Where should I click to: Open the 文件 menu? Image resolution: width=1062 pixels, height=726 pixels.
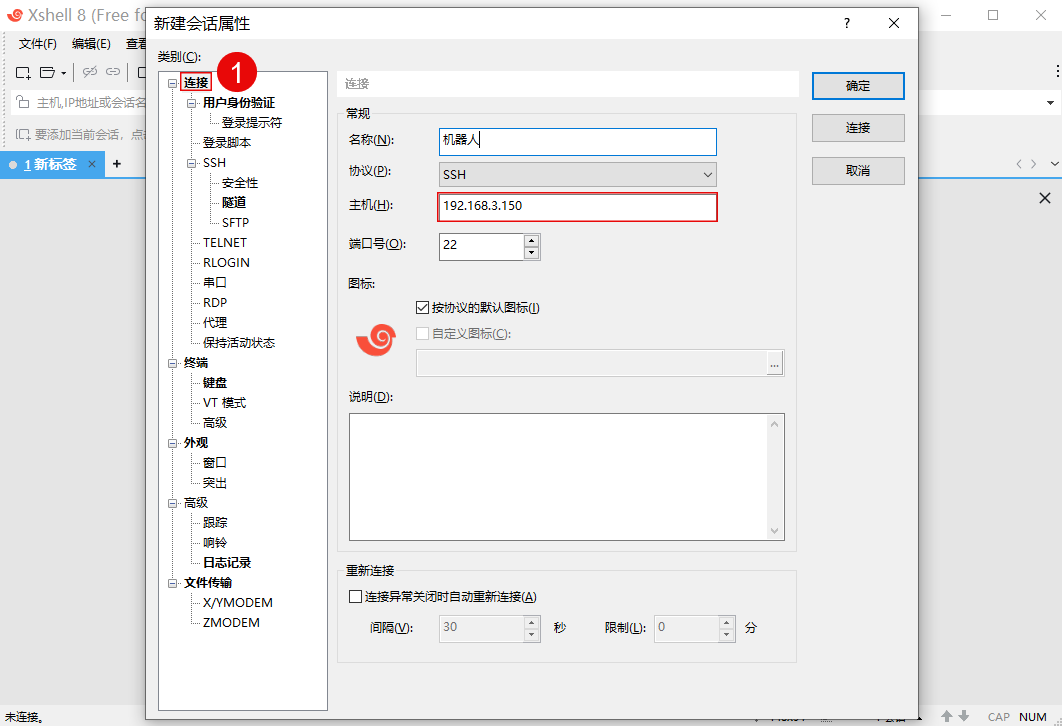point(38,44)
